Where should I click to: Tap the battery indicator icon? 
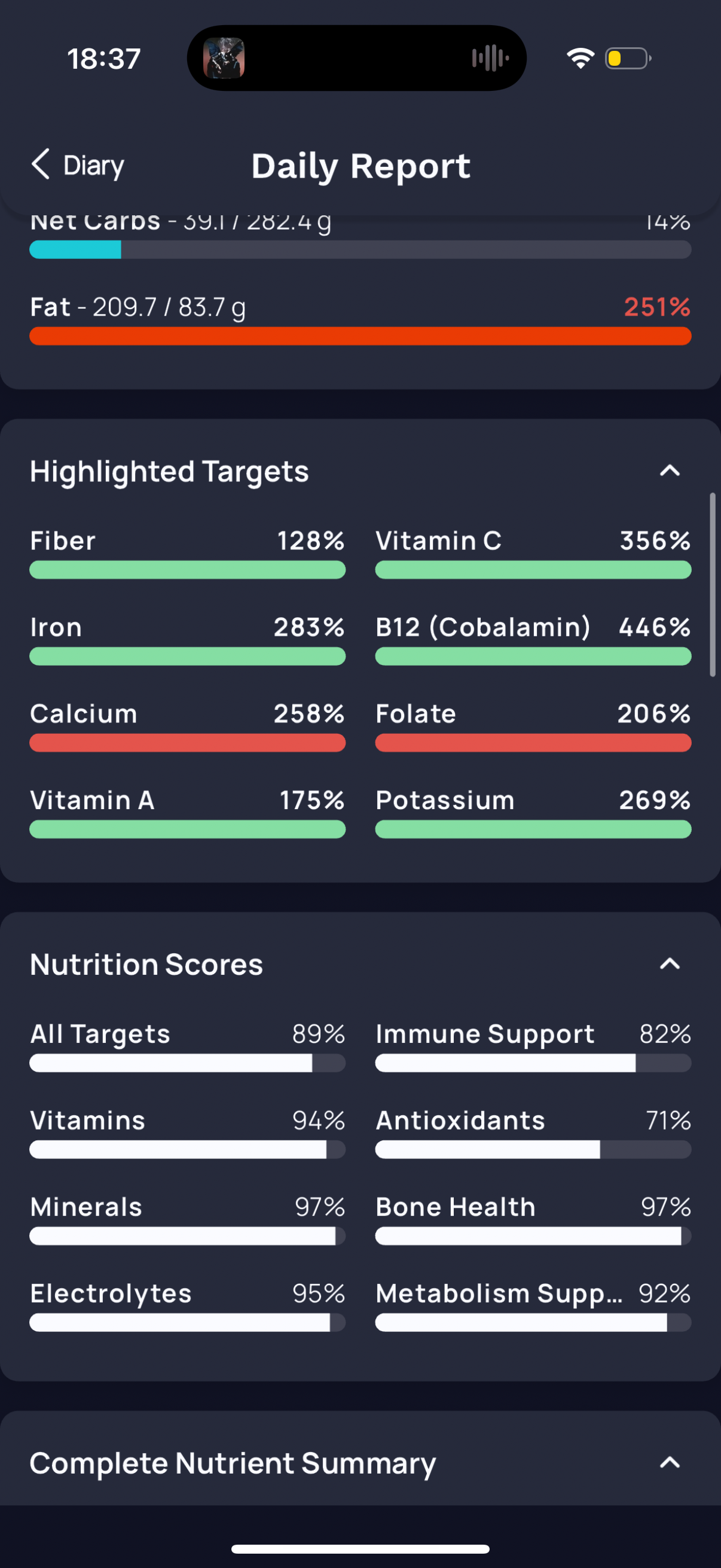tap(628, 59)
